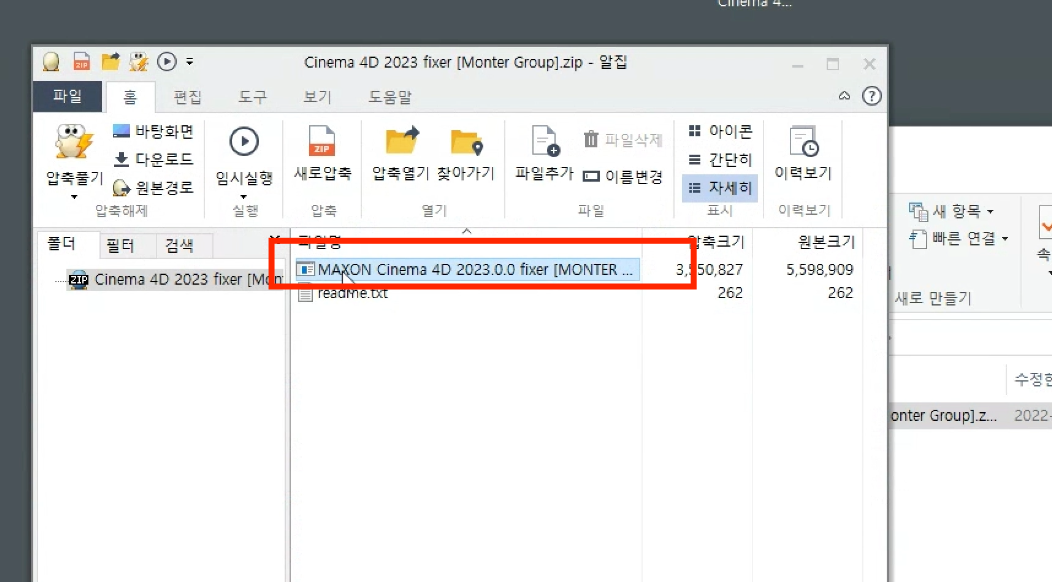Switch to 자세히 detail view
Image resolution: width=1052 pixels, height=582 pixels.
point(721,187)
